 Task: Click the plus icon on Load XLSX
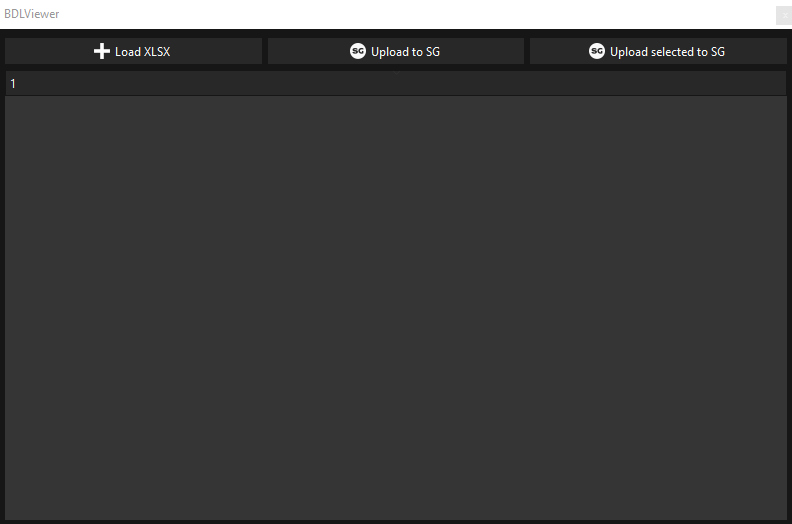[x=101, y=51]
